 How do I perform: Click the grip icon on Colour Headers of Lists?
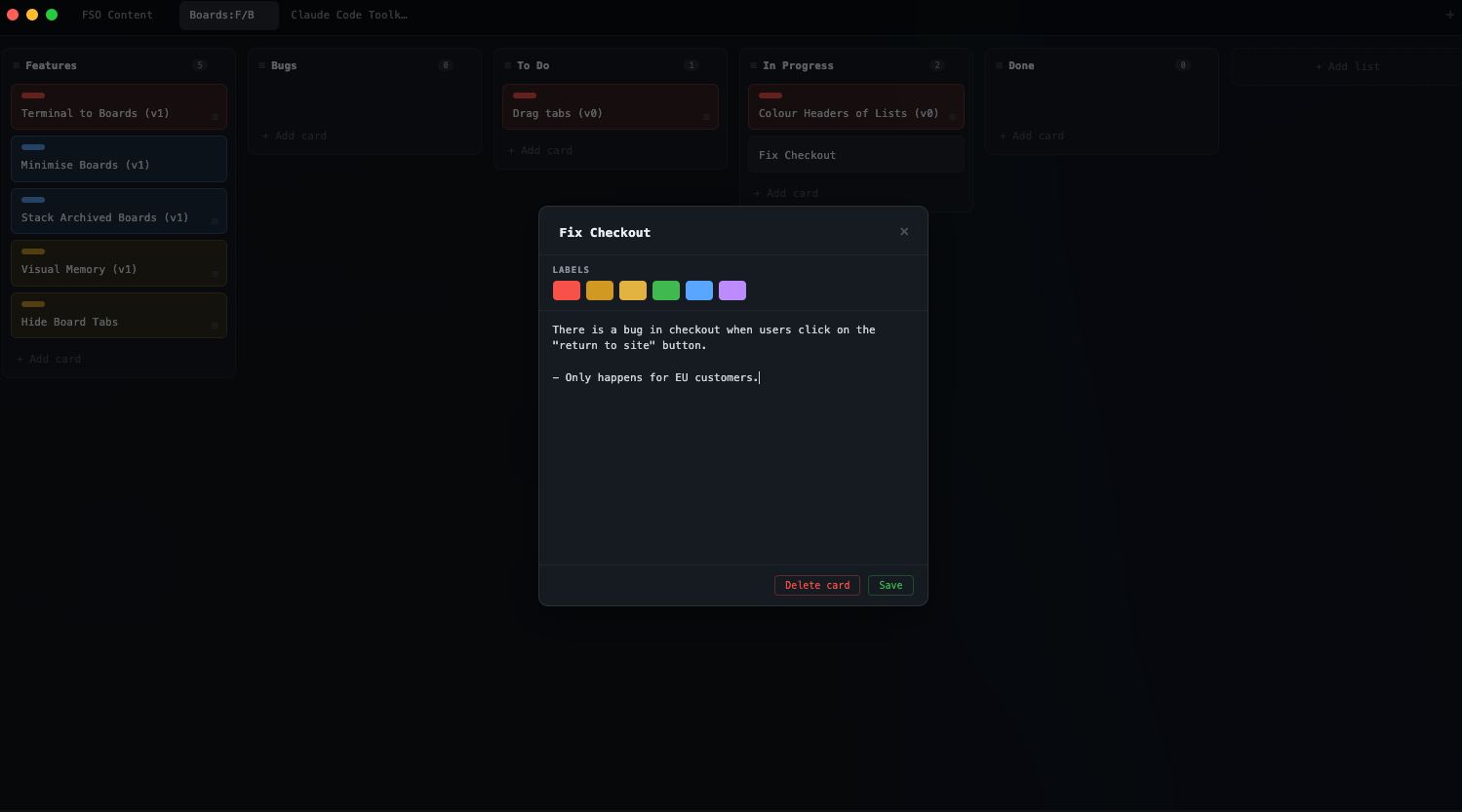(x=951, y=118)
